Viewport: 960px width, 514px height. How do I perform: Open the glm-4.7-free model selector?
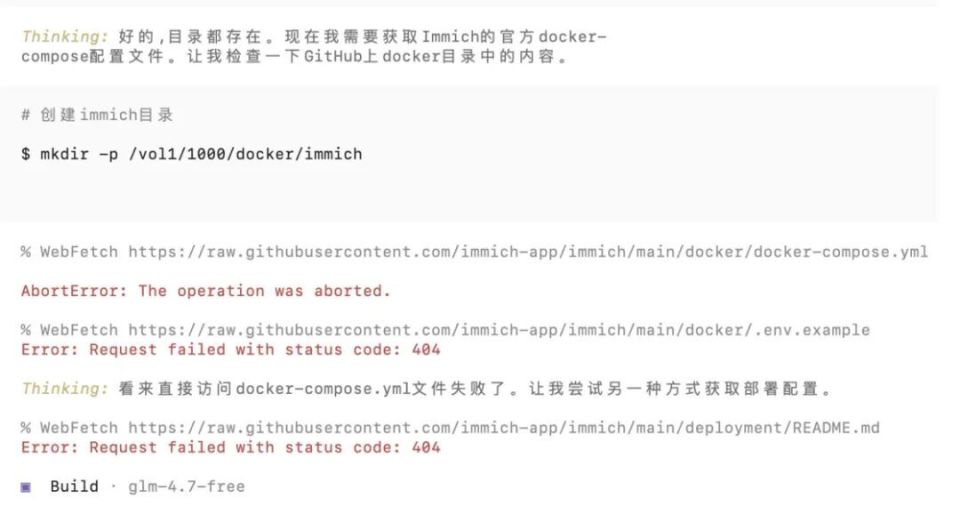point(186,487)
